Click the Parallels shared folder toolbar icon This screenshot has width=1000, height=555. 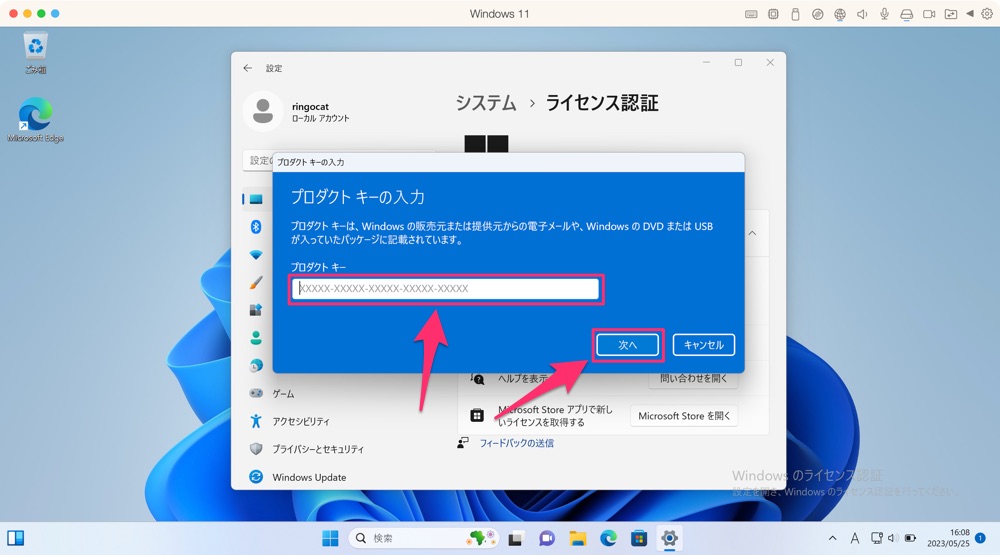coord(951,14)
